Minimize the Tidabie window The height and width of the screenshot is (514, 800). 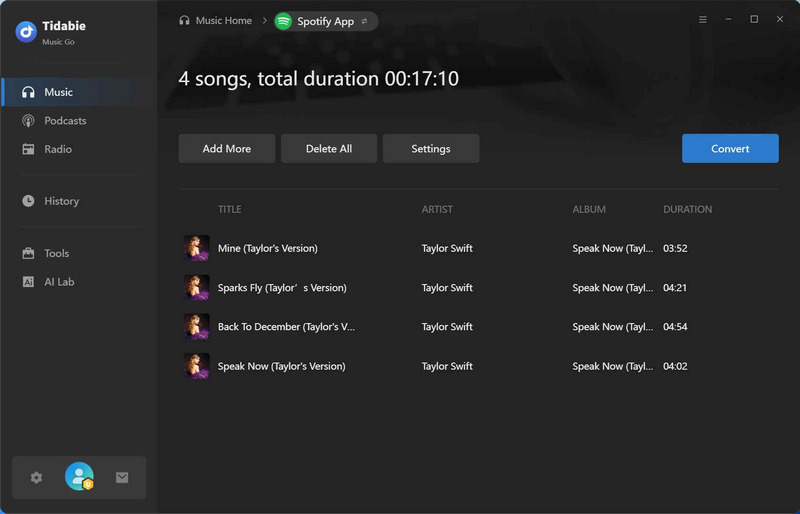728,19
